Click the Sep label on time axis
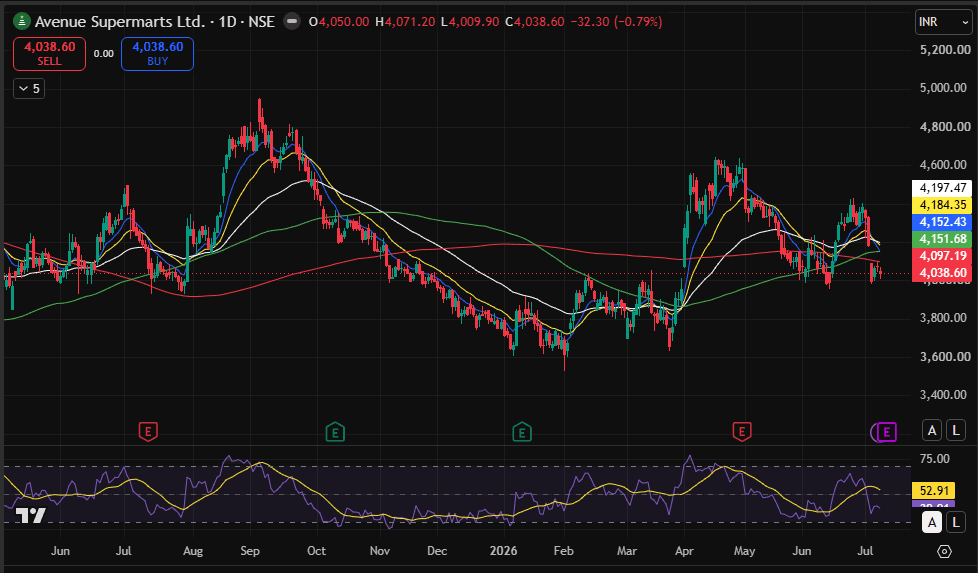978x573 pixels. (249, 551)
